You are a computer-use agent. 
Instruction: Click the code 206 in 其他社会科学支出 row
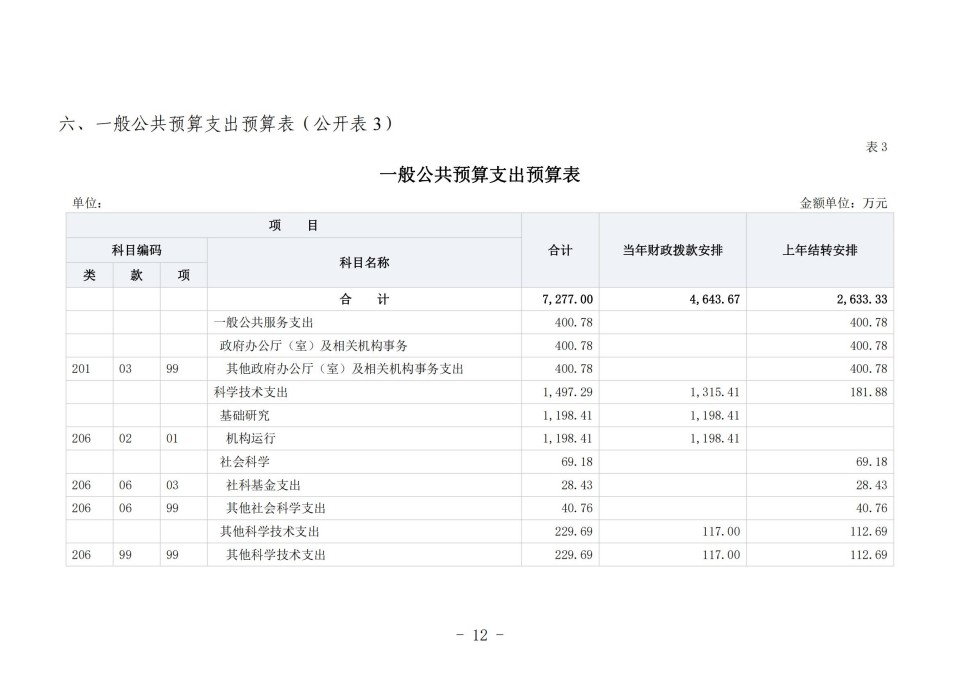tap(81, 508)
